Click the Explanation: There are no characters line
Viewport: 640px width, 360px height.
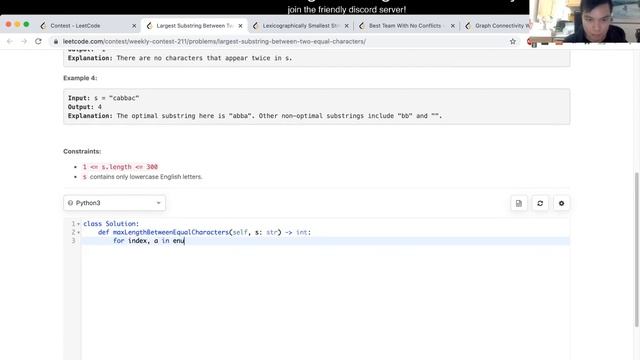click(180, 58)
